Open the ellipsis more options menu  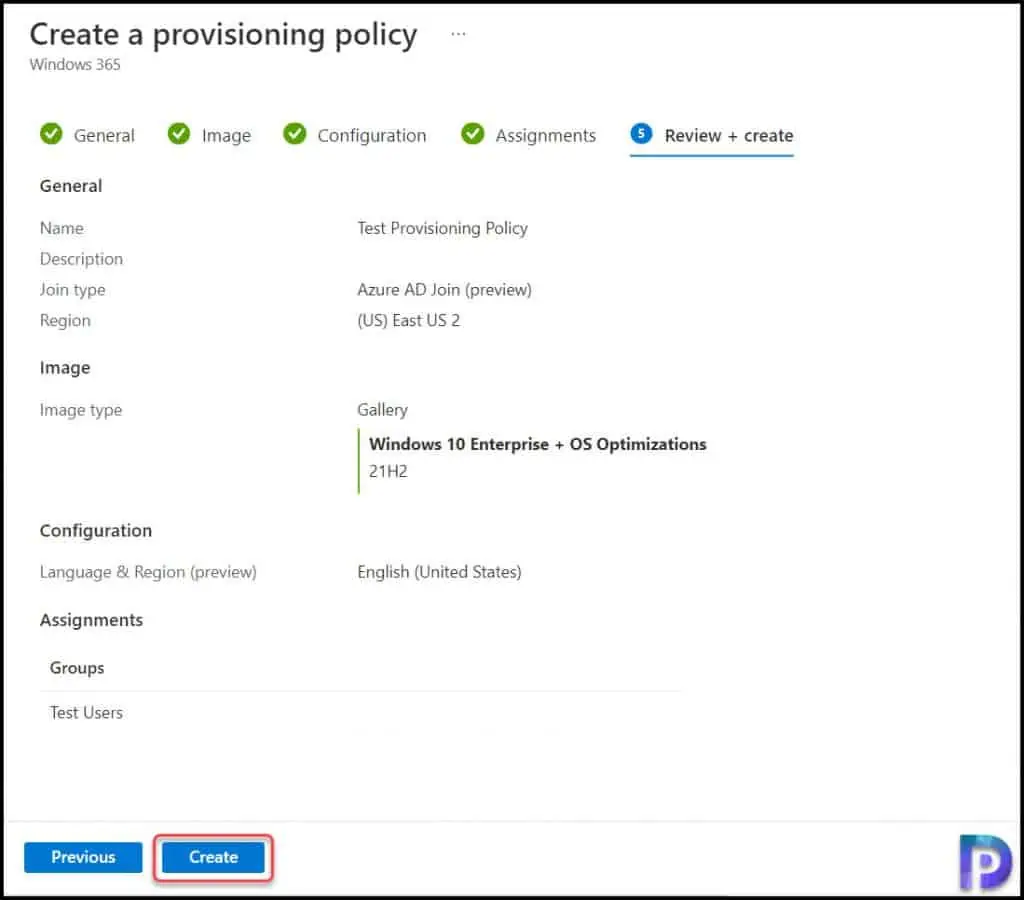click(x=458, y=34)
